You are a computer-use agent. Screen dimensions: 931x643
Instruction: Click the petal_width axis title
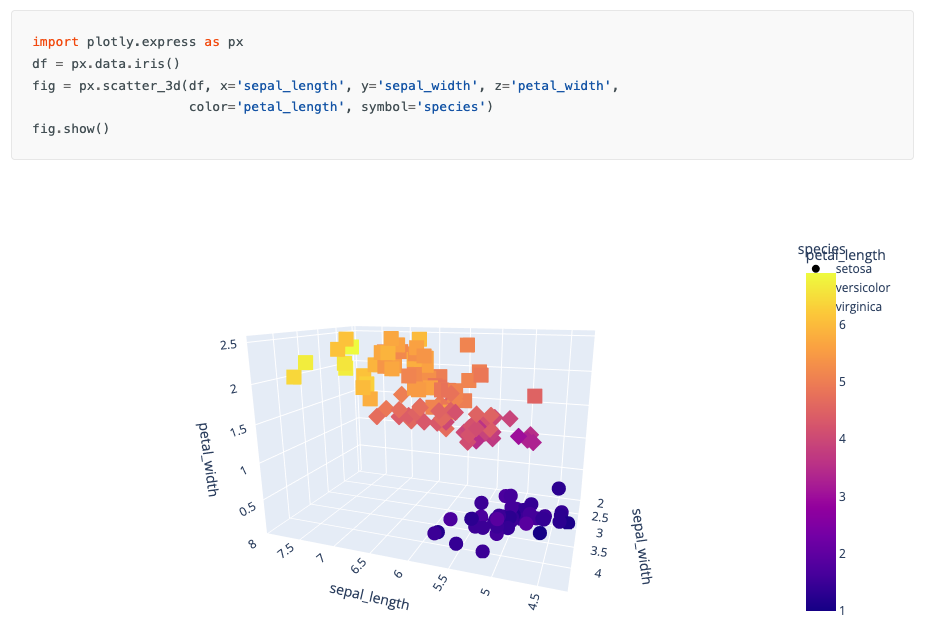pyautogui.click(x=207, y=459)
